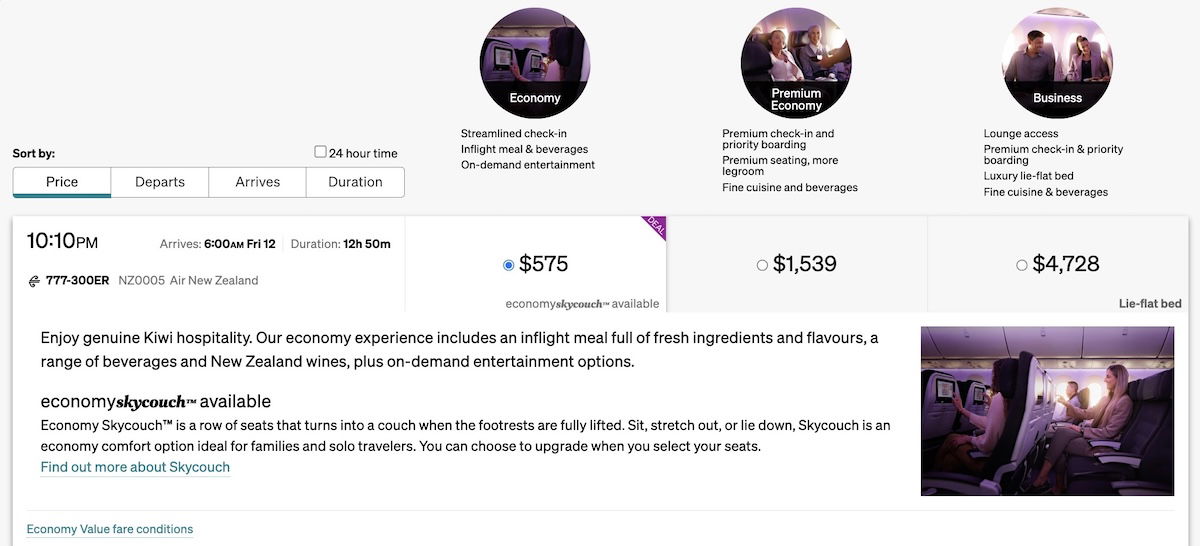Image resolution: width=1200 pixels, height=546 pixels.
Task: Click the Economy cabin circle image
Action: [x=534, y=62]
